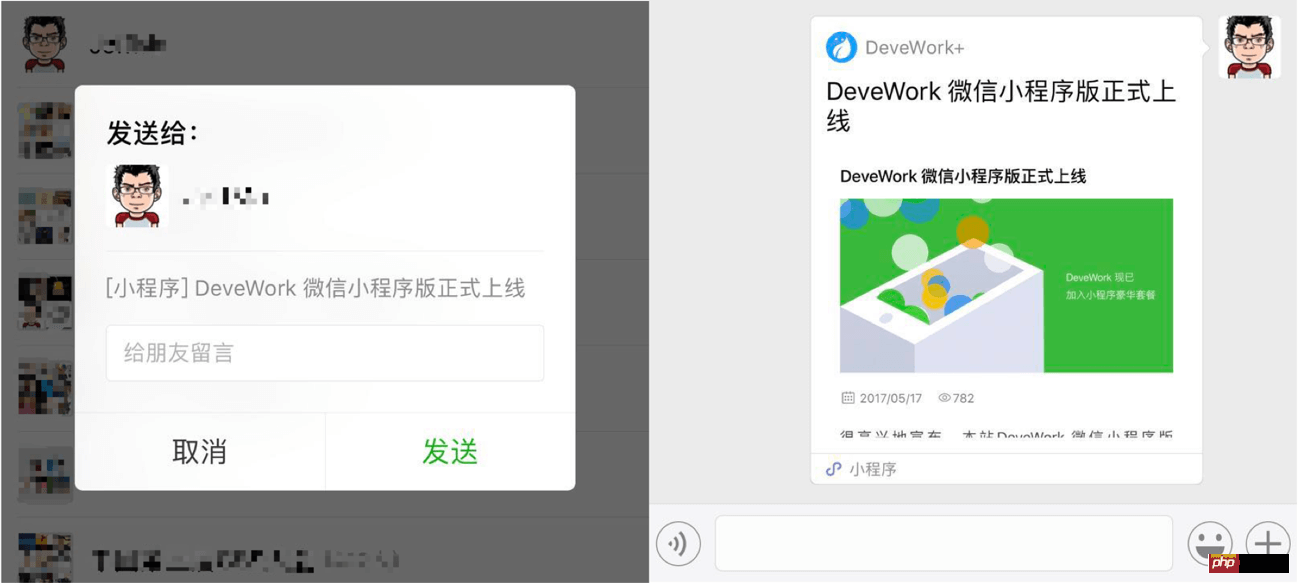Tap the [小程序] share description text

pyautogui.click(x=315, y=289)
